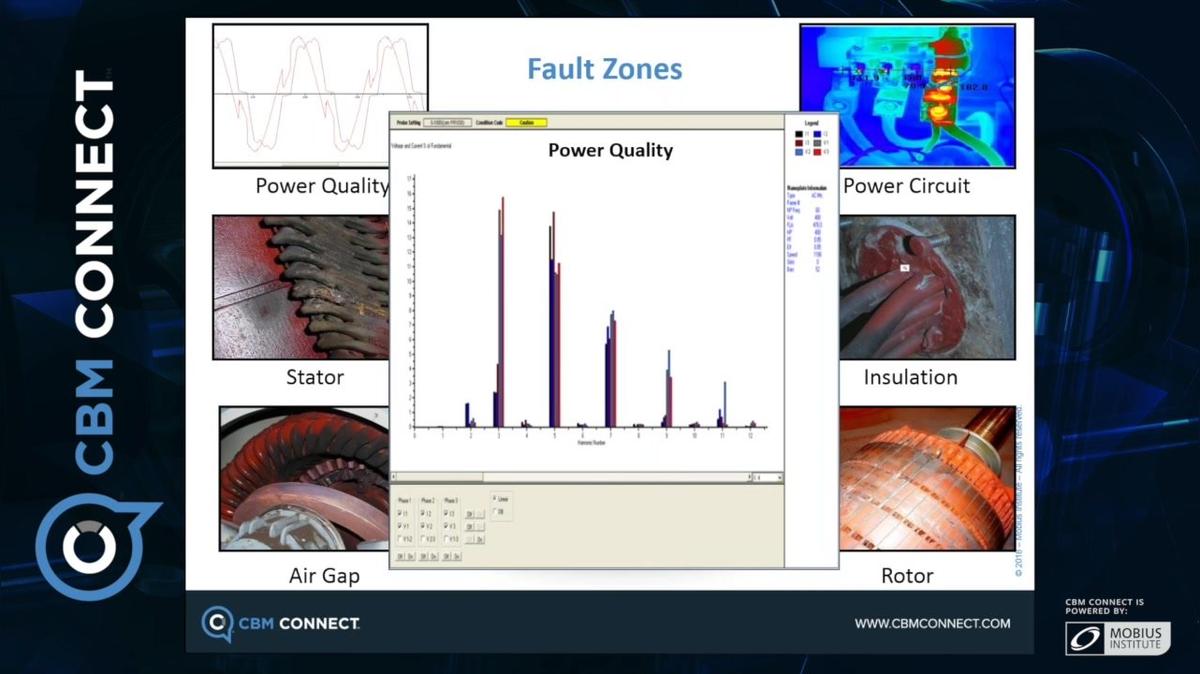Click the Power Quality chart title
This screenshot has width=1200, height=674.
610,151
